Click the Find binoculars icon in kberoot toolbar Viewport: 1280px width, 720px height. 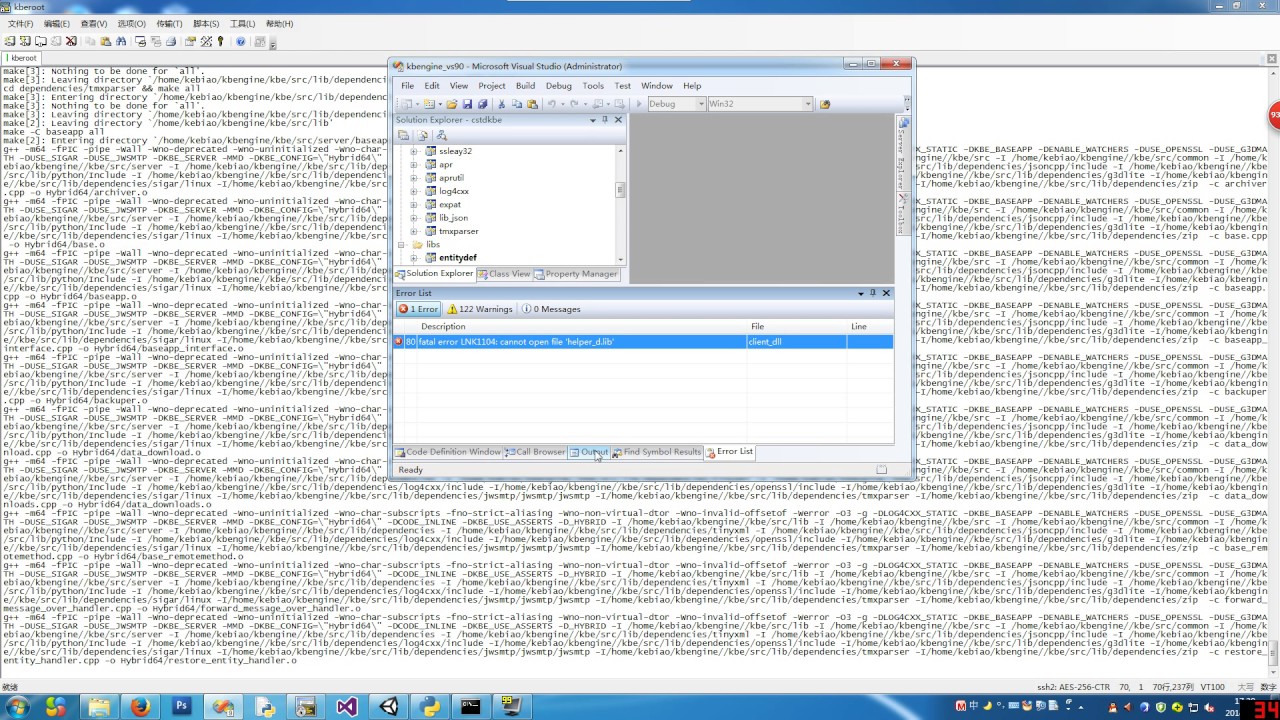pyautogui.click(x=121, y=41)
